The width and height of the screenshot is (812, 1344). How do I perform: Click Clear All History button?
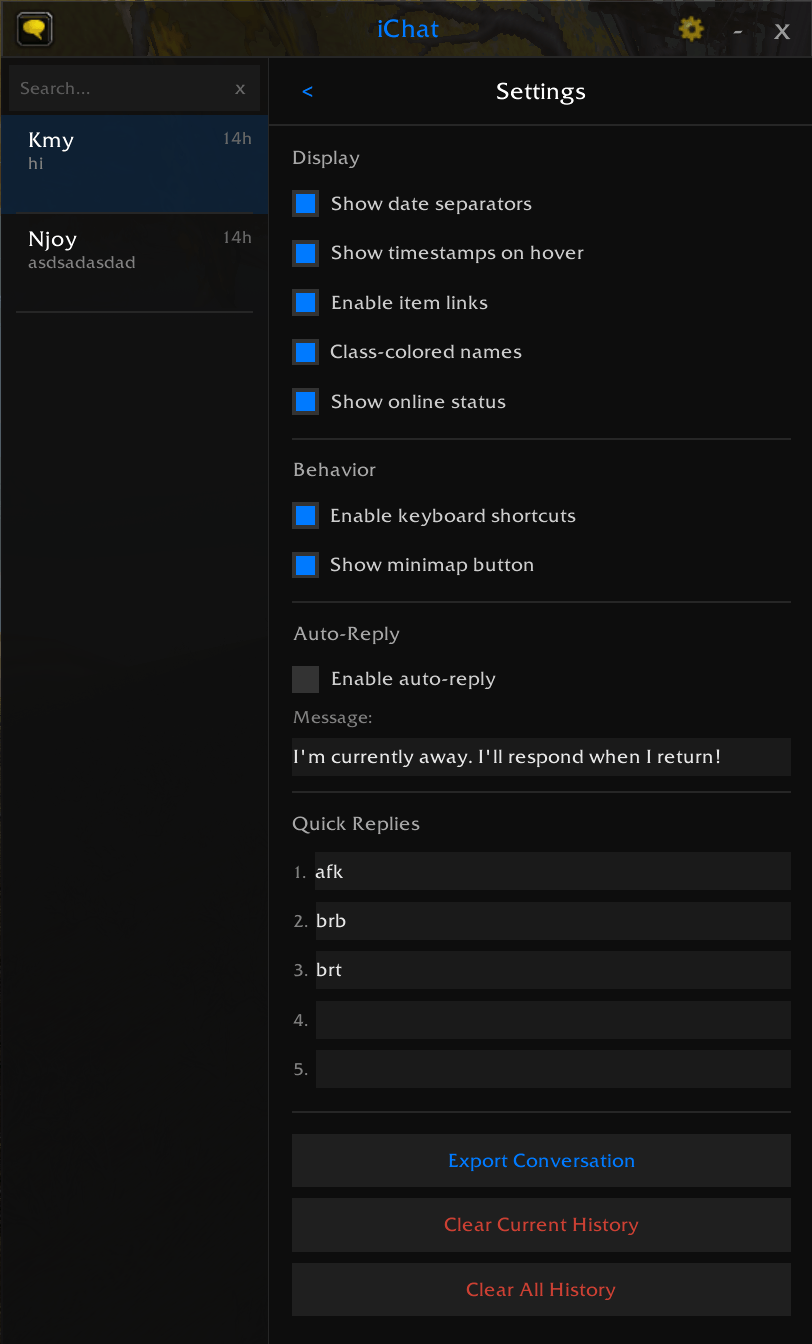tap(541, 1290)
